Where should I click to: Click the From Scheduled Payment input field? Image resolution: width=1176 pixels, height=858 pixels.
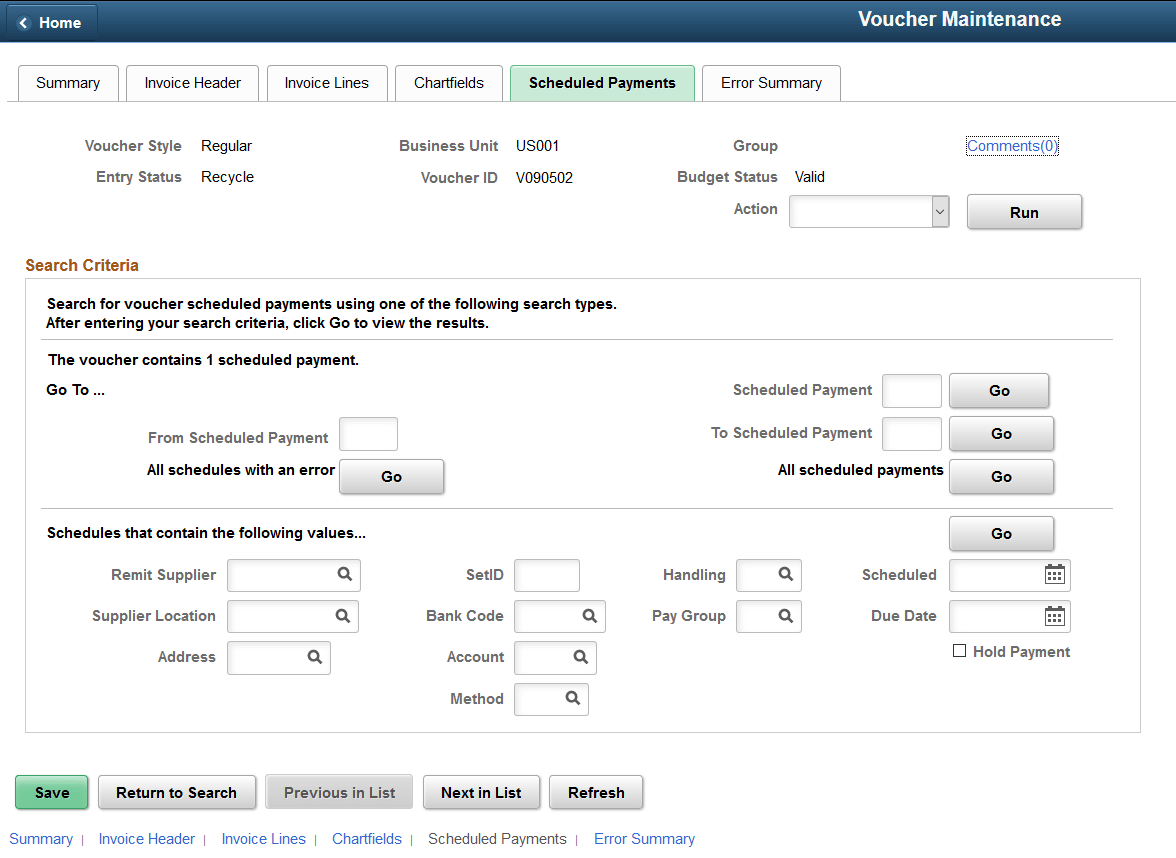(368, 434)
